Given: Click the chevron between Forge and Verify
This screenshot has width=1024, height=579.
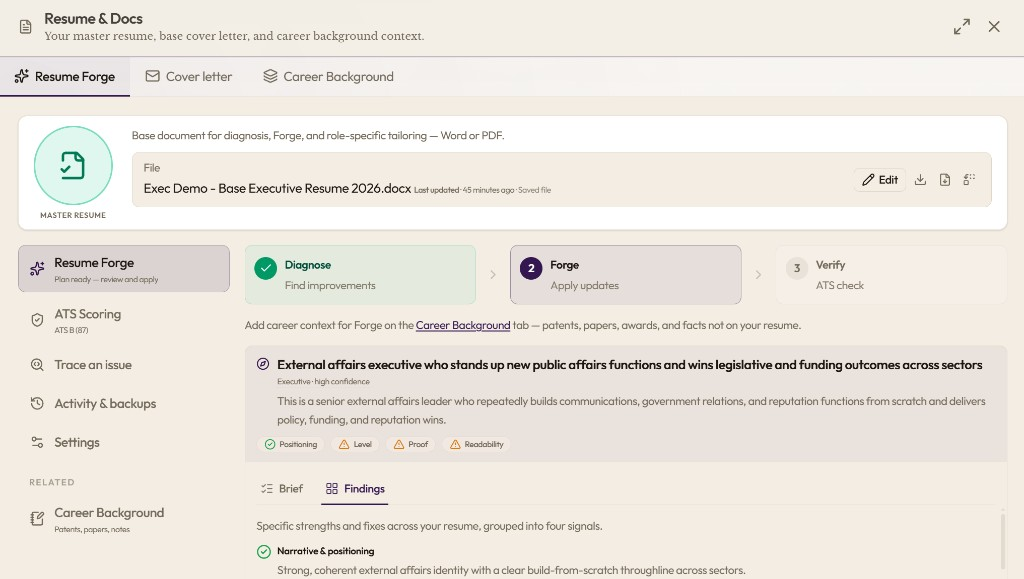Looking at the screenshot, I should [x=758, y=275].
